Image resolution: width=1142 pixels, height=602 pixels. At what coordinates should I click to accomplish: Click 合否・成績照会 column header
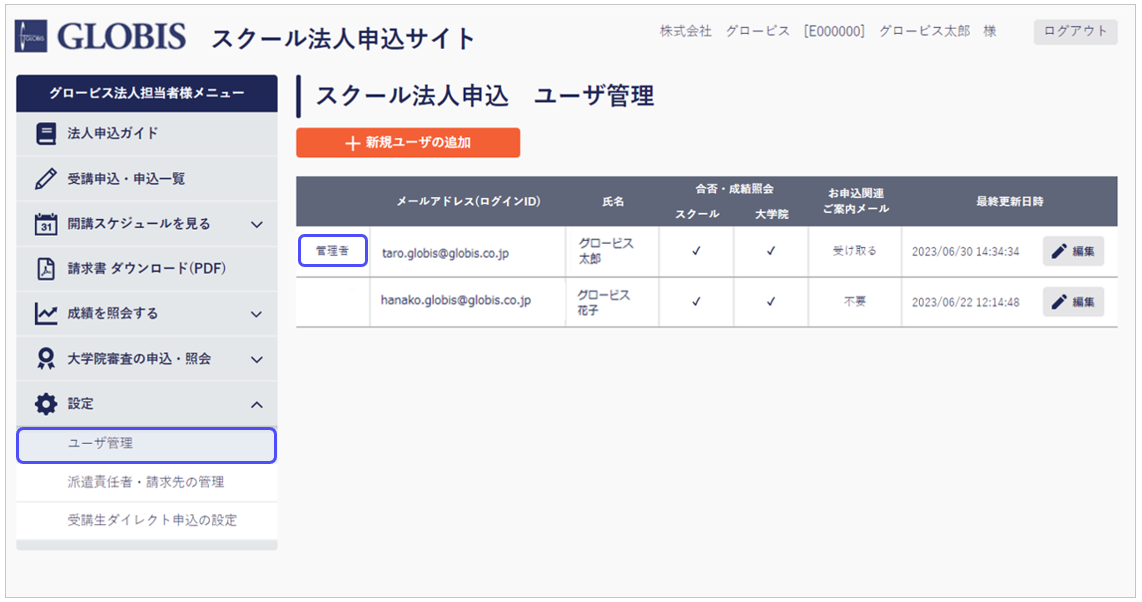click(x=733, y=189)
